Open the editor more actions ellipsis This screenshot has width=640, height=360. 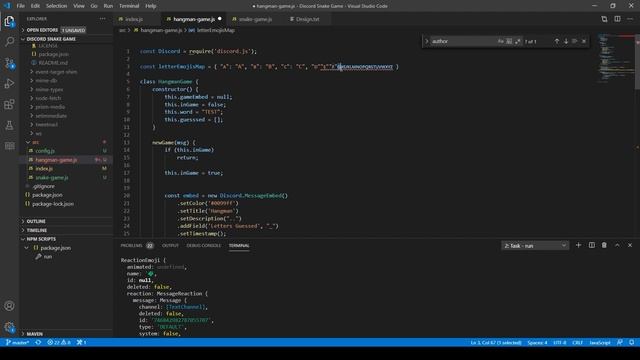(630, 19)
